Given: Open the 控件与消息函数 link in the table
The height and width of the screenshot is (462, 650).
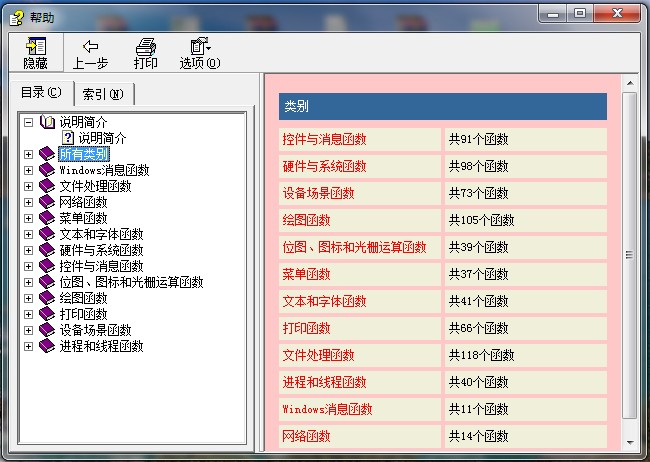Looking at the screenshot, I should click(x=324, y=139).
